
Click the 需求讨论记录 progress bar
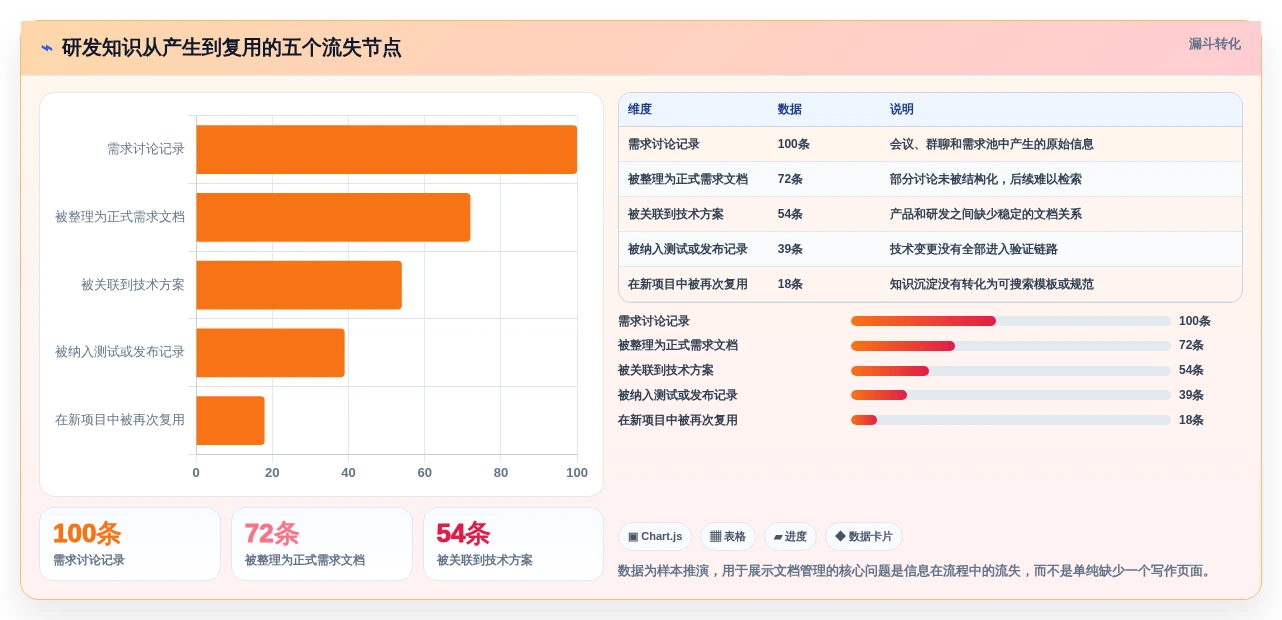pyautogui.click(x=1010, y=321)
